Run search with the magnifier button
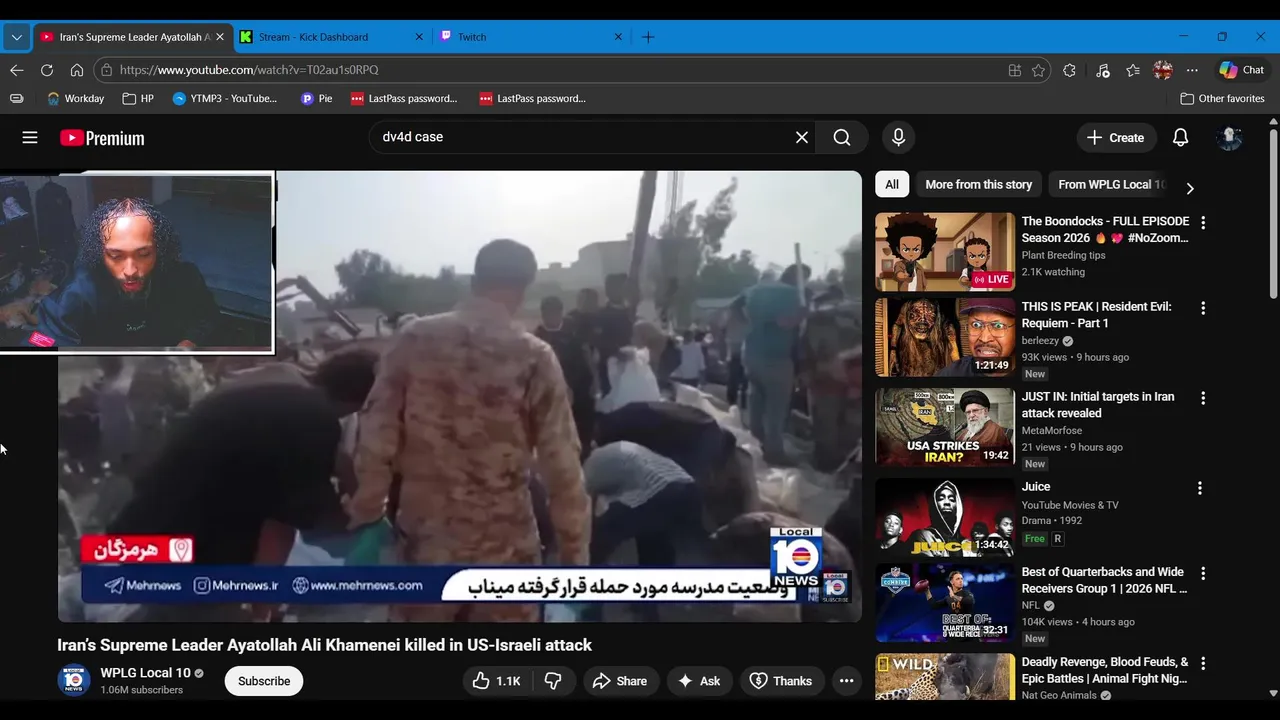This screenshot has width=1280, height=720. (x=842, y=137)
